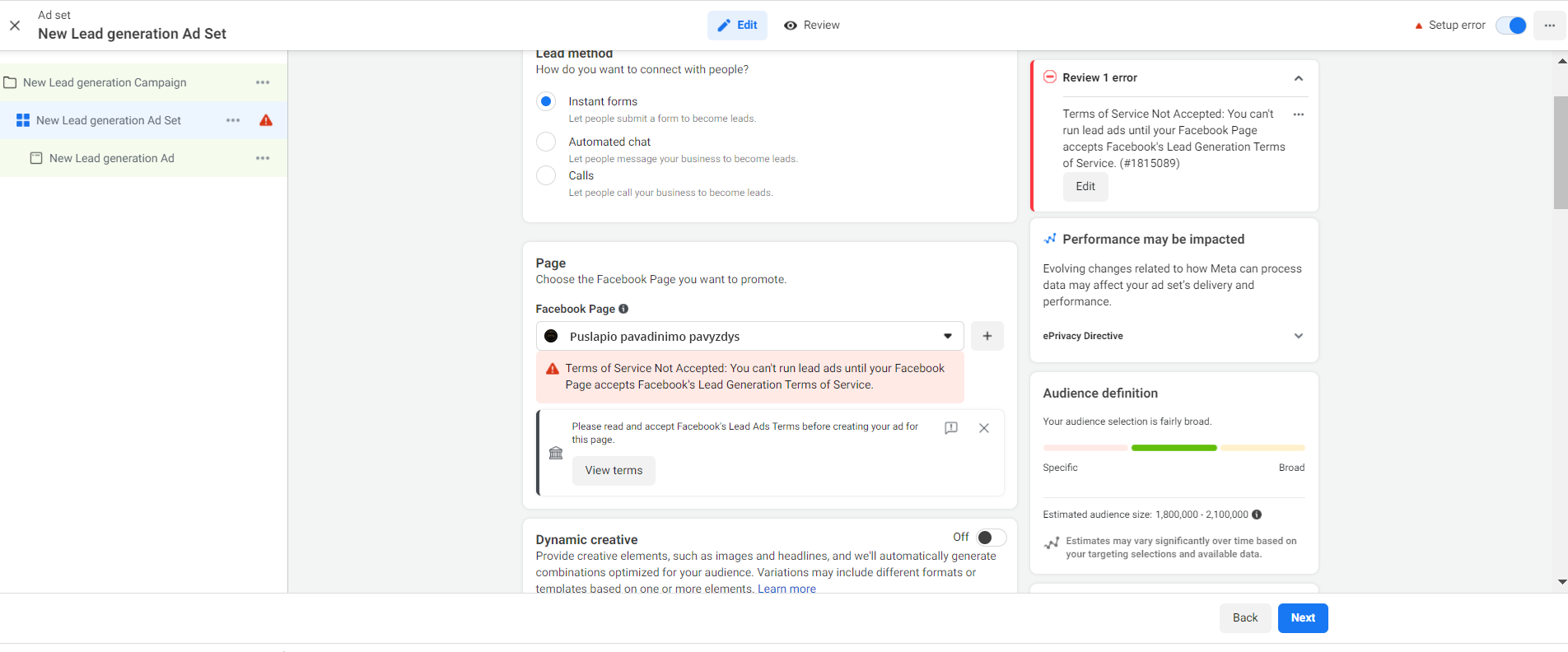The height and width of the screenshot is (652, 1568).
Task: Click the bank building icon in notice
Action: coord(556,453)
